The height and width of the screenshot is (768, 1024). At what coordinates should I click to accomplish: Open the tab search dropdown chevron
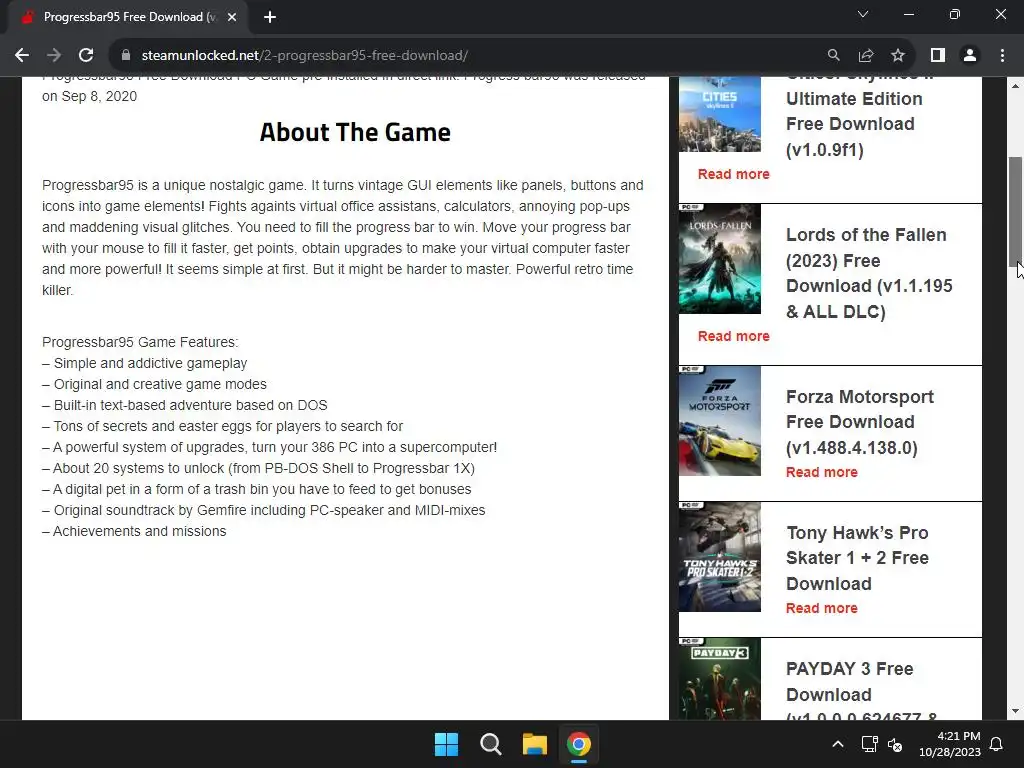(x=863, y=14)
